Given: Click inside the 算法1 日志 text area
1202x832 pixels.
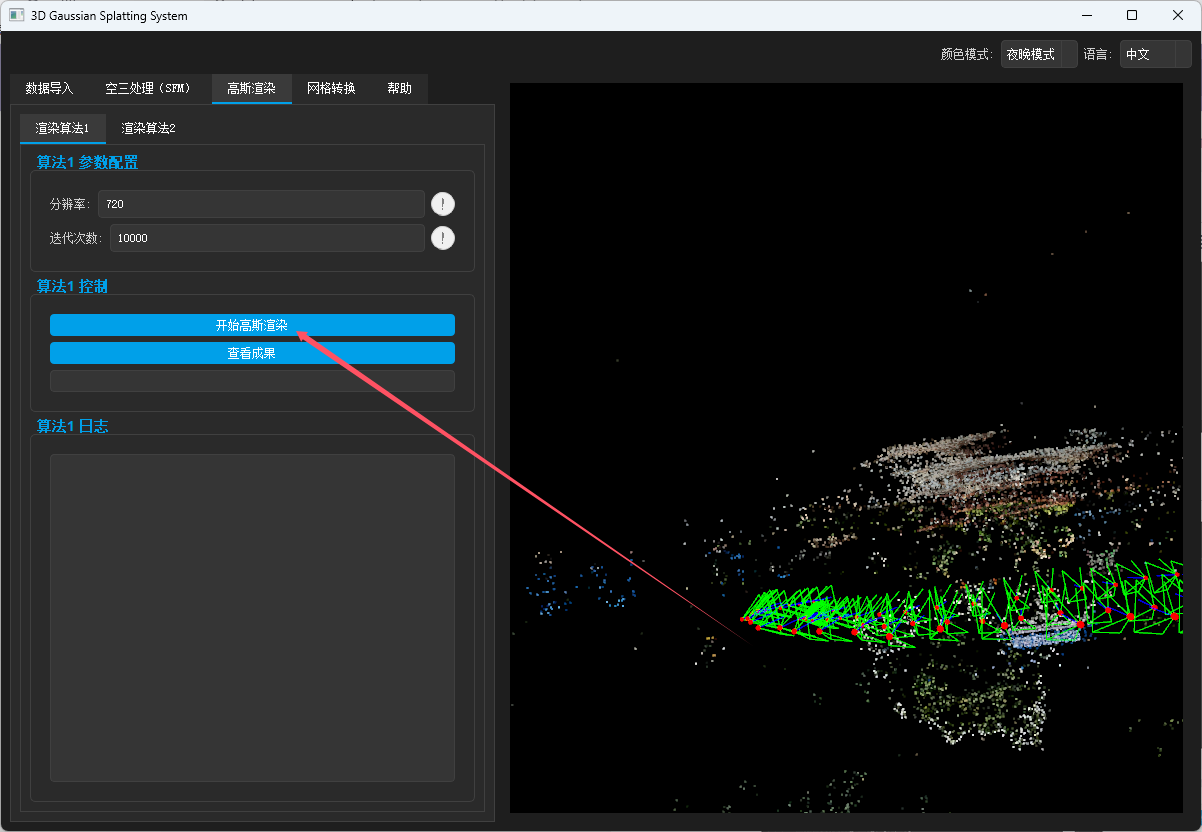Looking at the screenshot, I should [252, 618].
